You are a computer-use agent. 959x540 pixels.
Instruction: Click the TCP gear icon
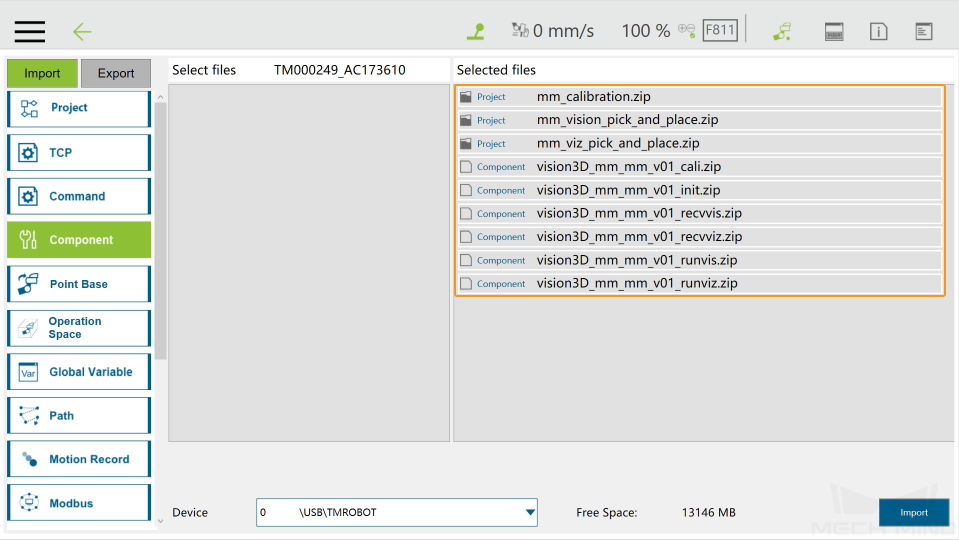[28, 152]
